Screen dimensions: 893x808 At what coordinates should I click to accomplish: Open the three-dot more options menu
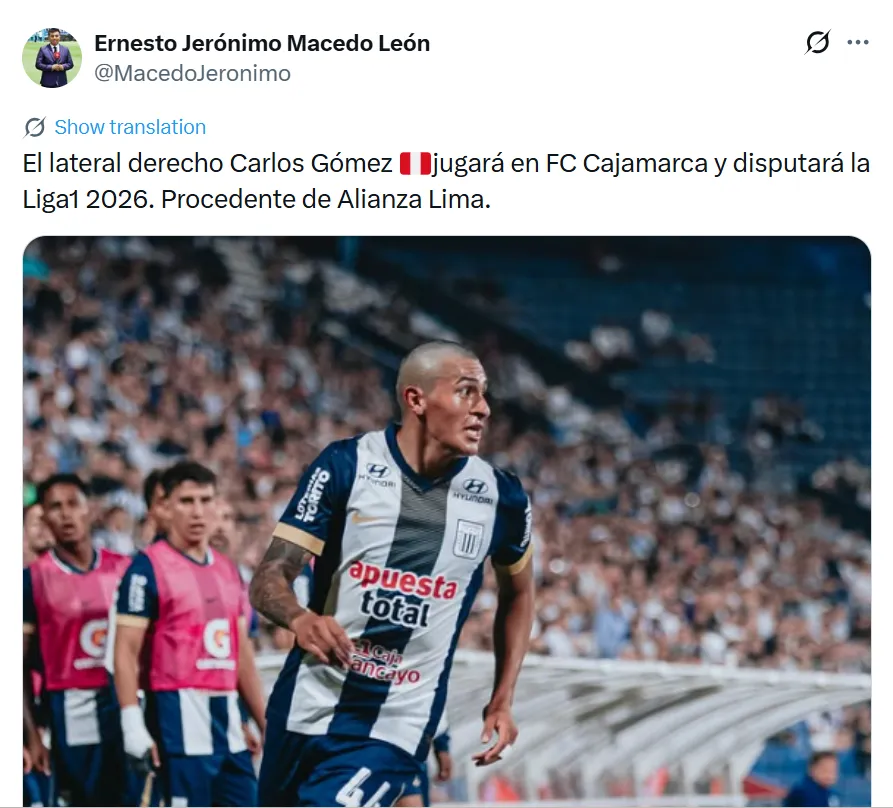(858, 42)
